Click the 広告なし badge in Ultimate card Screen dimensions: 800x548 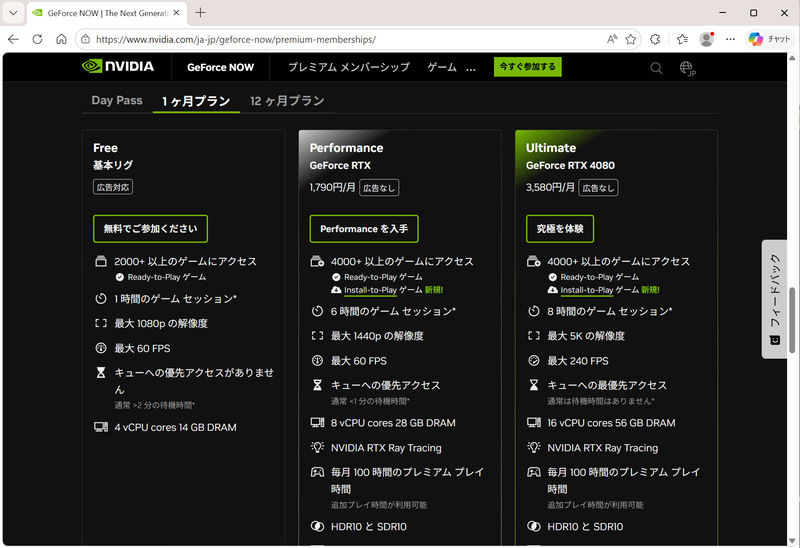598,188
